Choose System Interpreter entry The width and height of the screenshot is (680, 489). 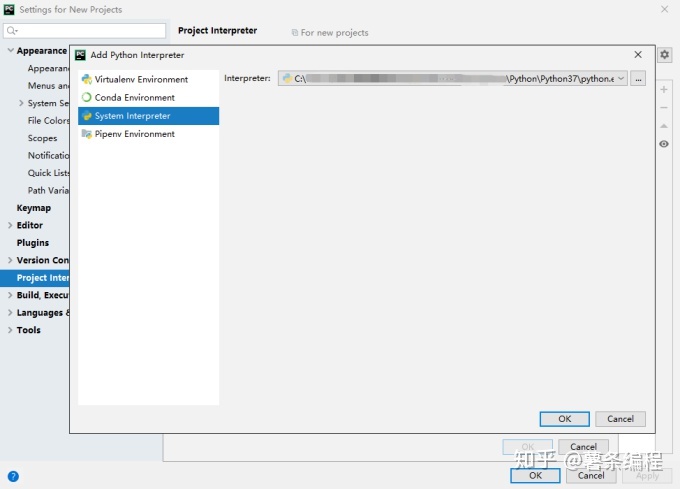pyautogui.click(x=148, y=116)
